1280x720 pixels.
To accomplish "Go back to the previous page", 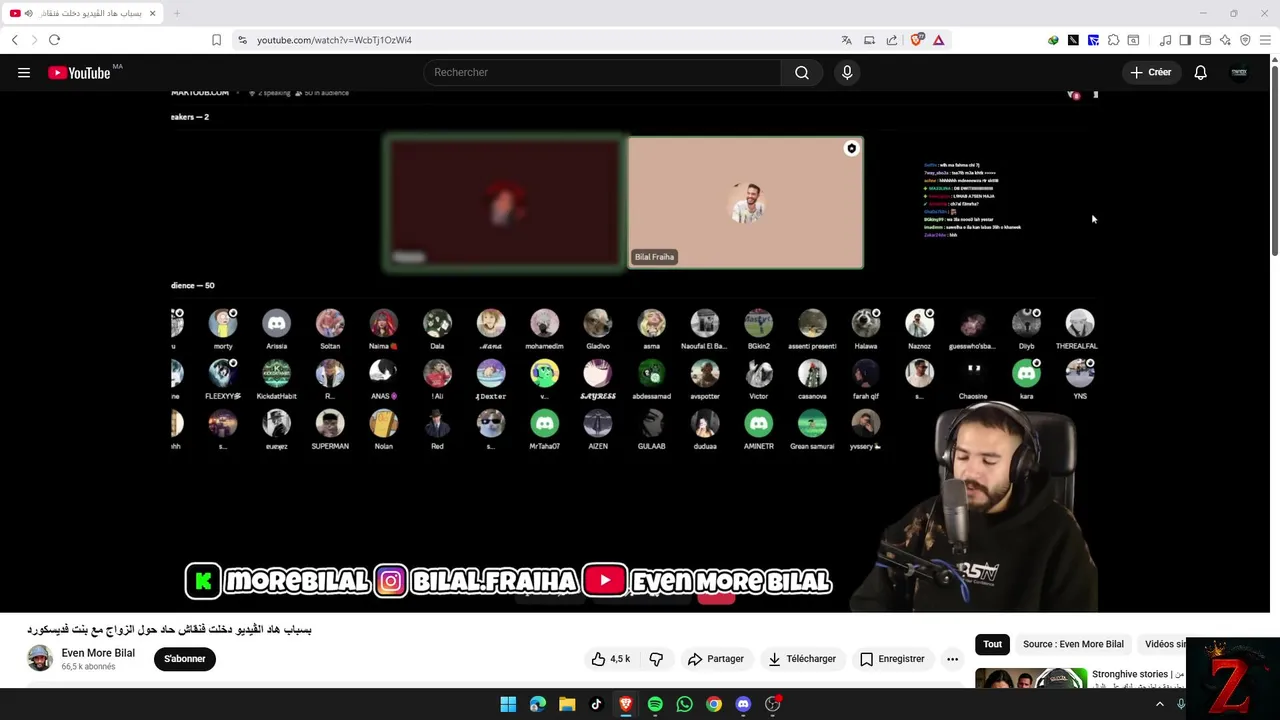I will tap(14, 40).
